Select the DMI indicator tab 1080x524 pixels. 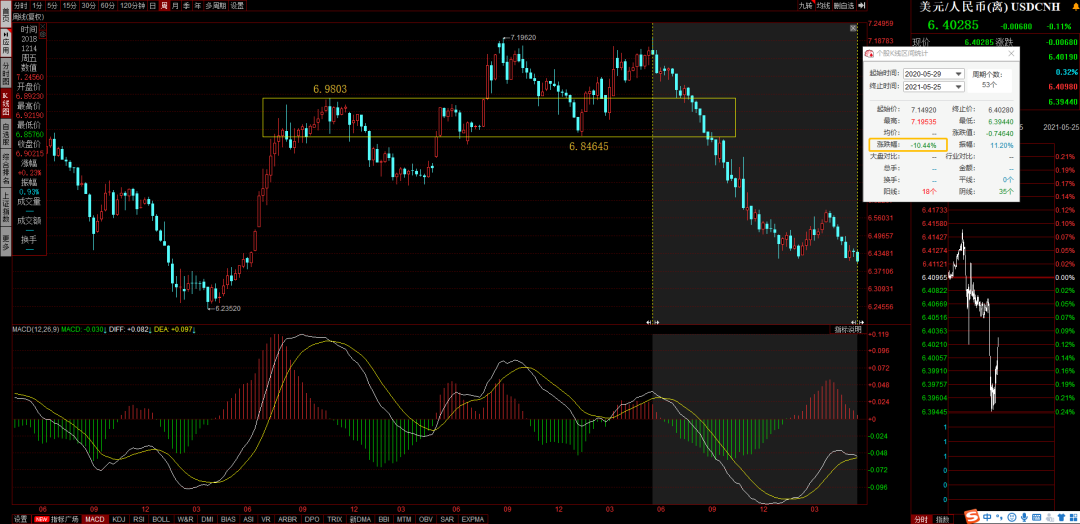[x=207, y=519]
